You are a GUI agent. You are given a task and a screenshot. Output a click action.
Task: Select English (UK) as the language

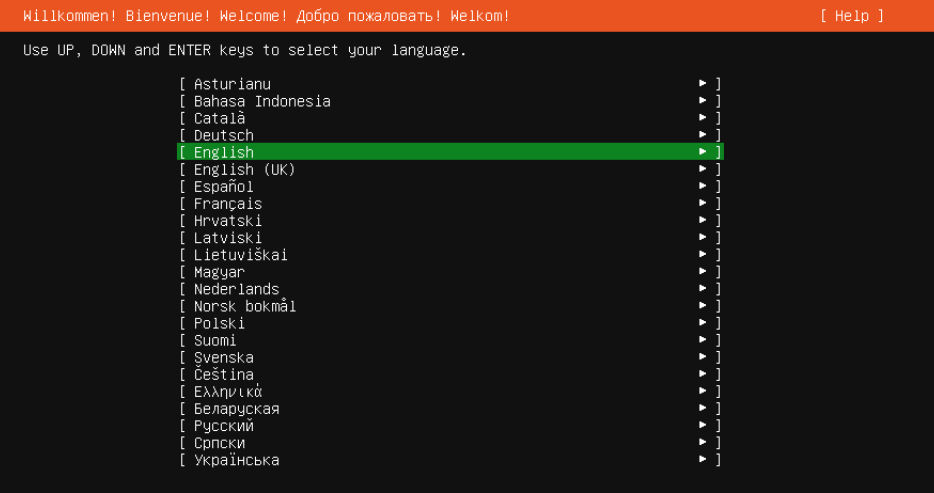(244, 169)
